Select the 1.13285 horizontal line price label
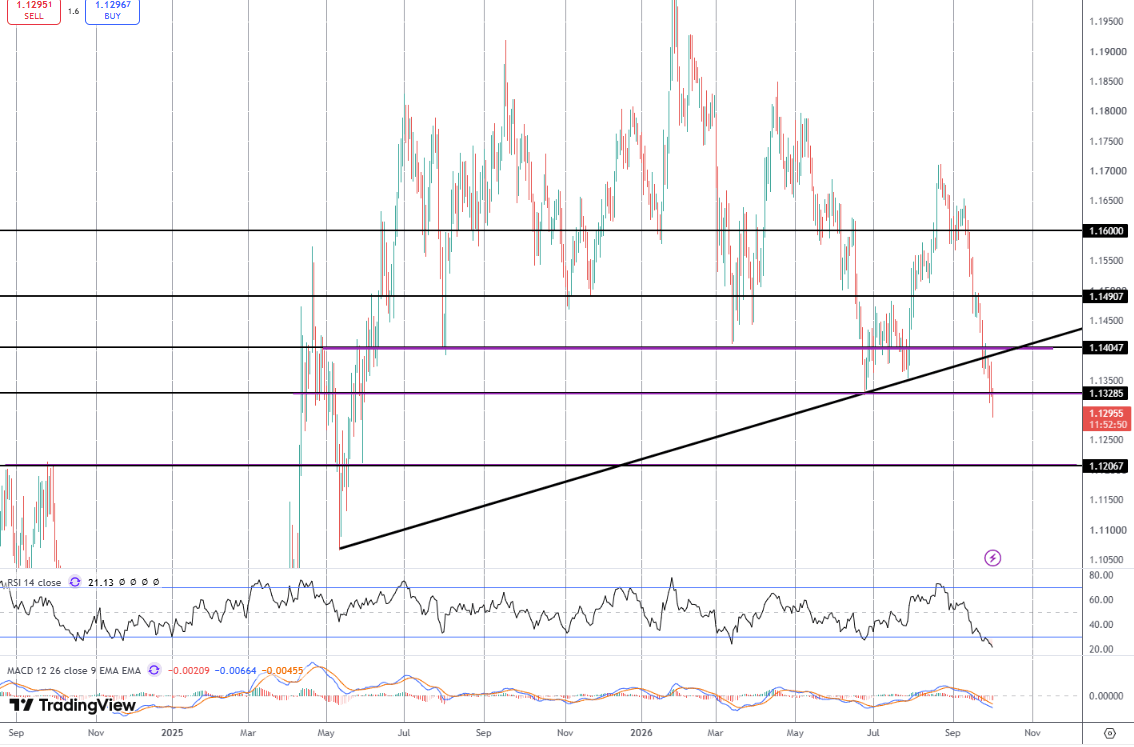Screen dimensions: 1134x747 click(x=1106, y=393)
